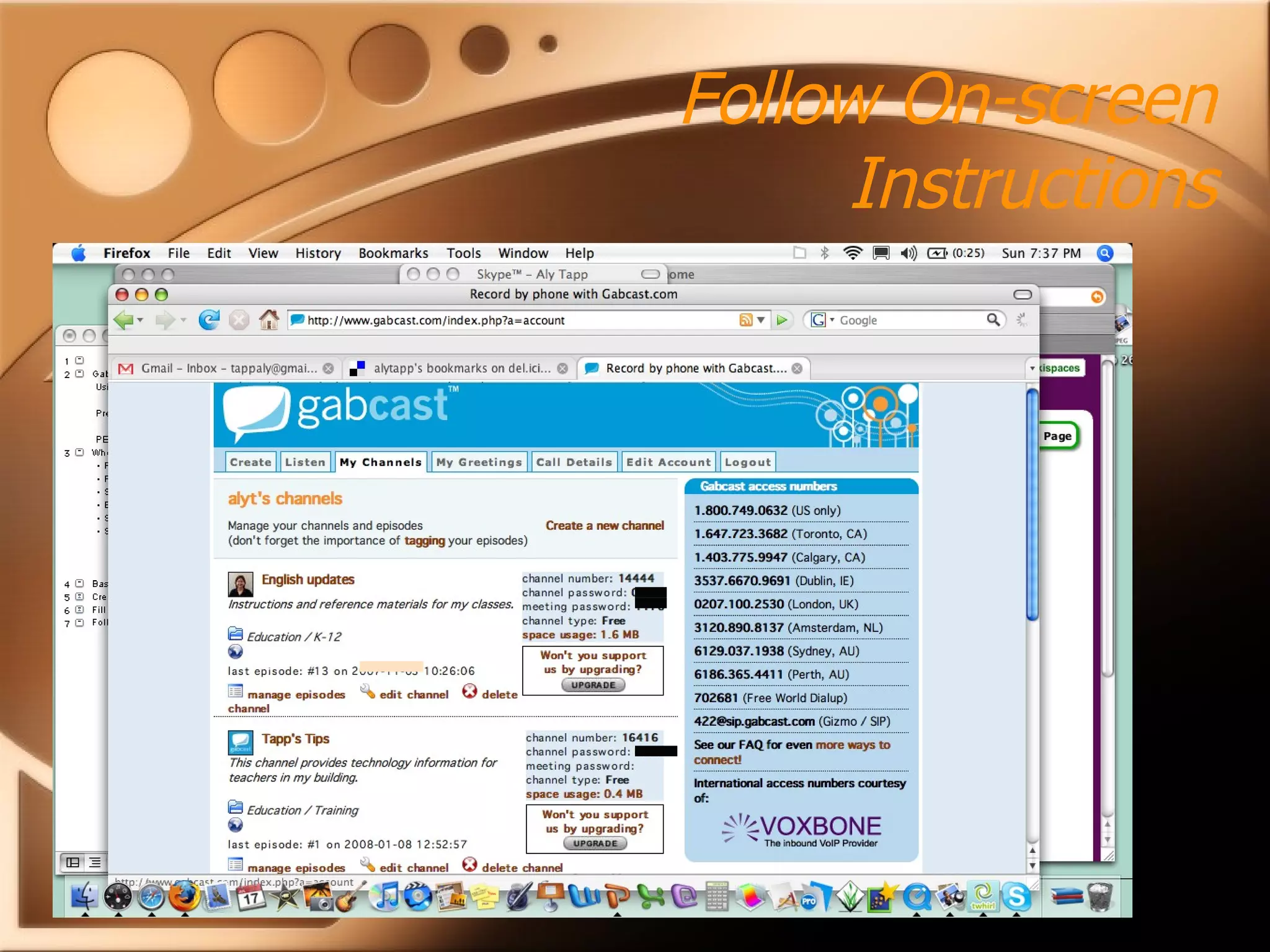Open the back button history dropdown
Image resolution: width=1270 pixels, height=952 pixels.
(140, 320)
